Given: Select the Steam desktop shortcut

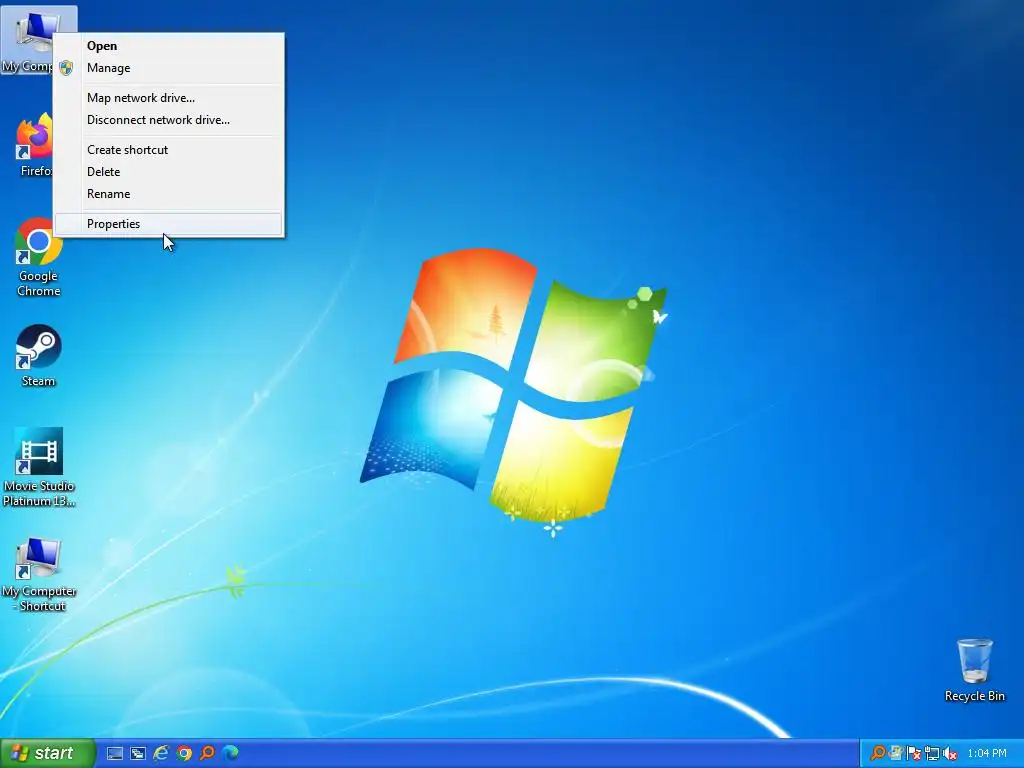Looking at the screenshot, I should click(39, 356).
